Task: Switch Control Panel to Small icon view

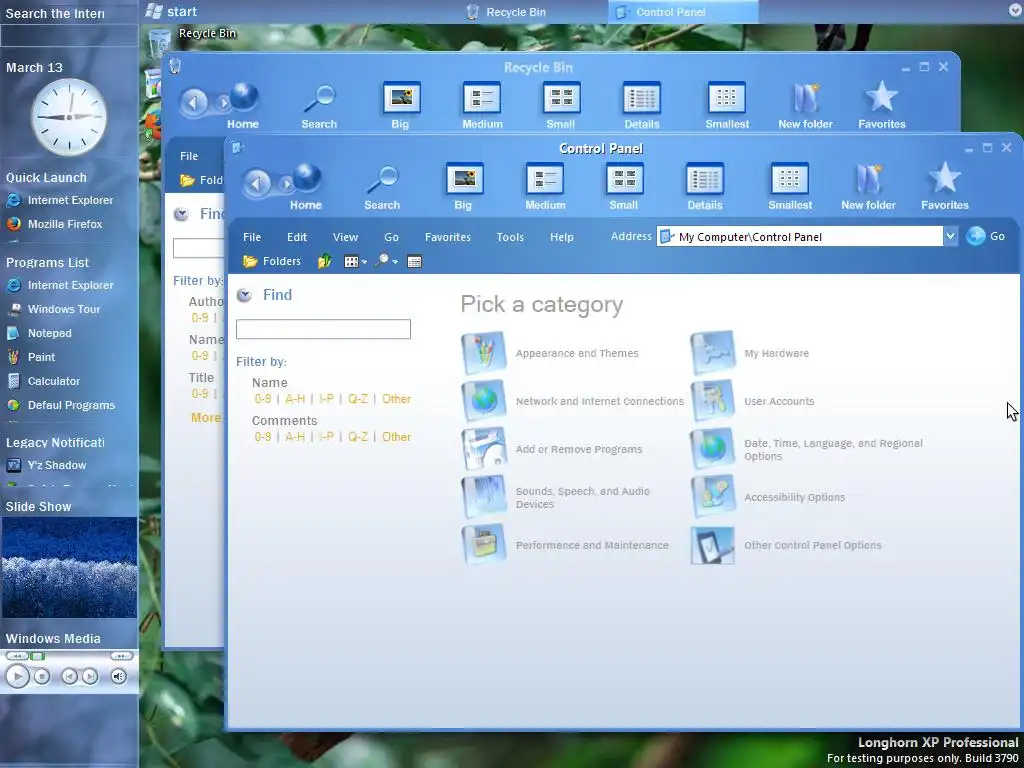Action: (624, 187)
